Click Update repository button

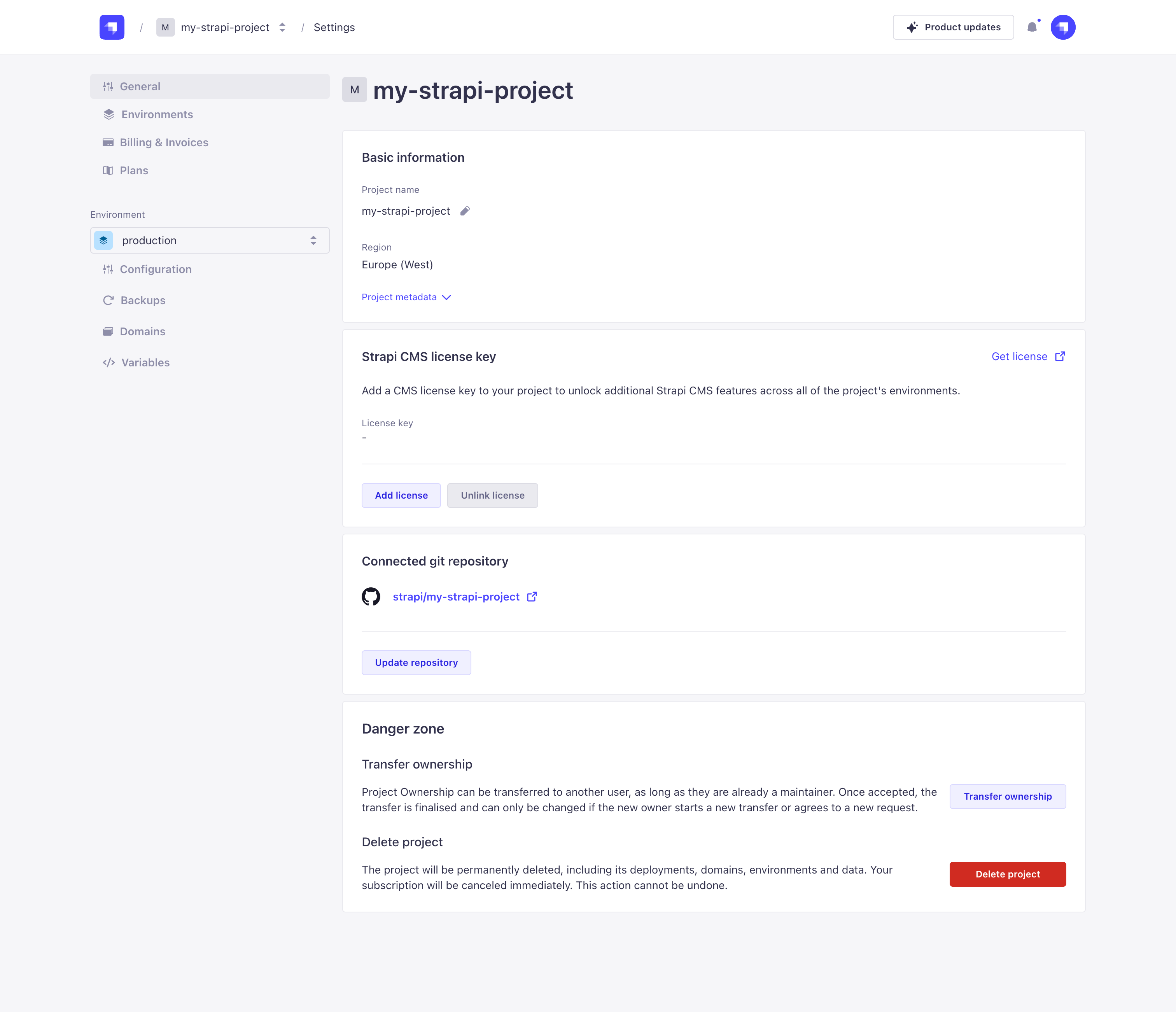click(416, 662)
